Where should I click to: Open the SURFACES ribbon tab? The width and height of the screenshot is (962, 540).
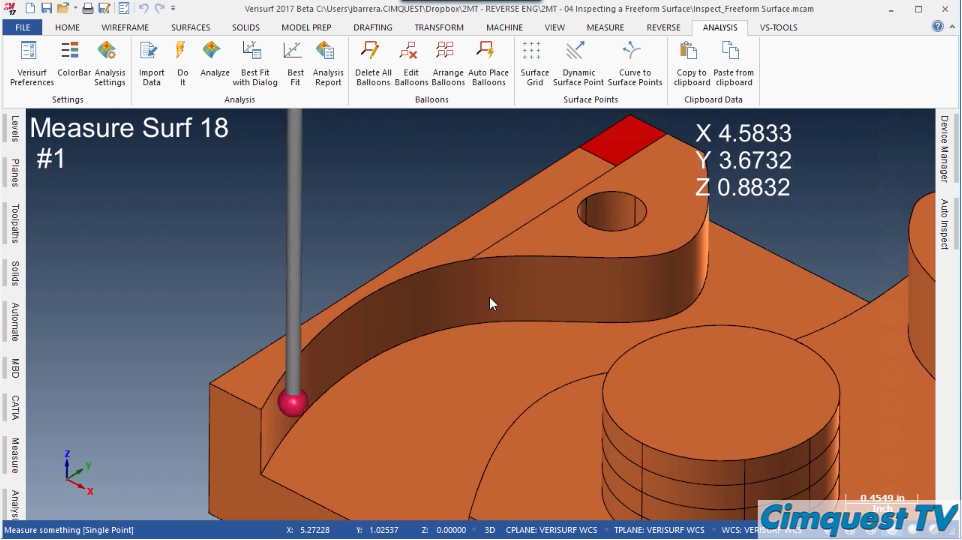pyautogui.click(x=190, y=27)
